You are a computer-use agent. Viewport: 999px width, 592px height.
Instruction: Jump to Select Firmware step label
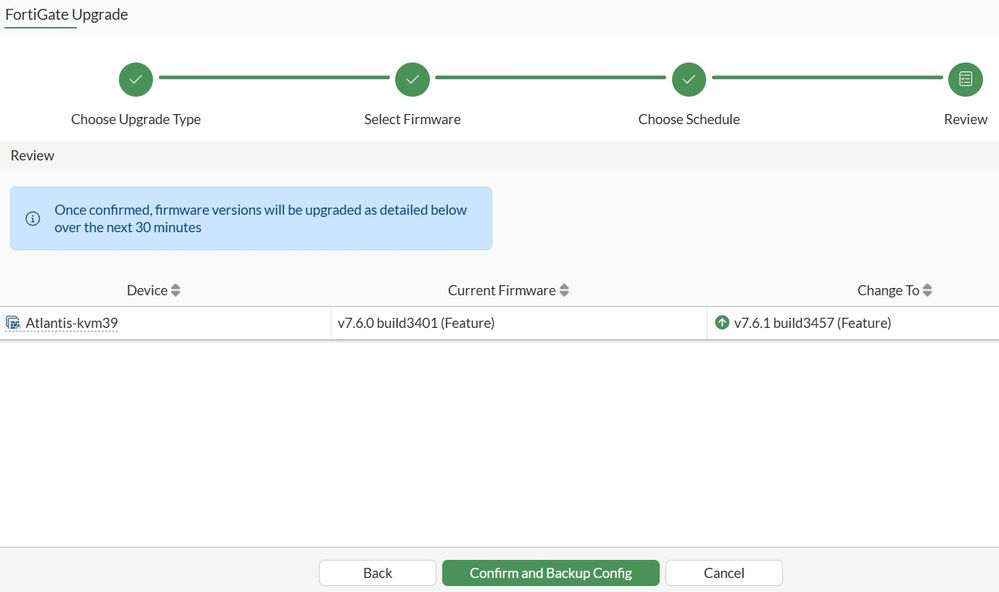coord(412,119)
